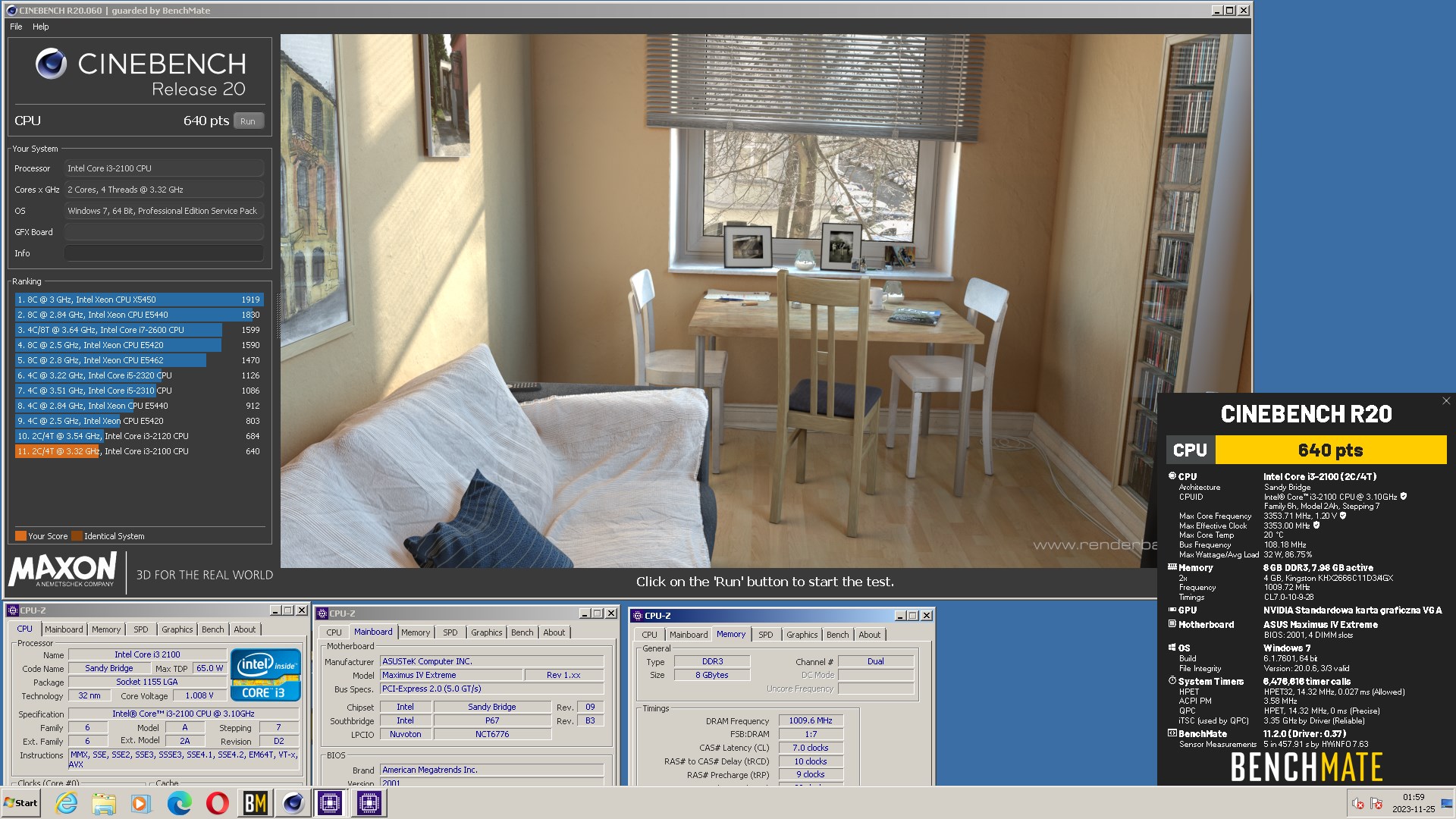Click DRAM Frequency value 1009.6 MHz
The width and height of the screenshot is (1456, 819).
tap(811, 720)
